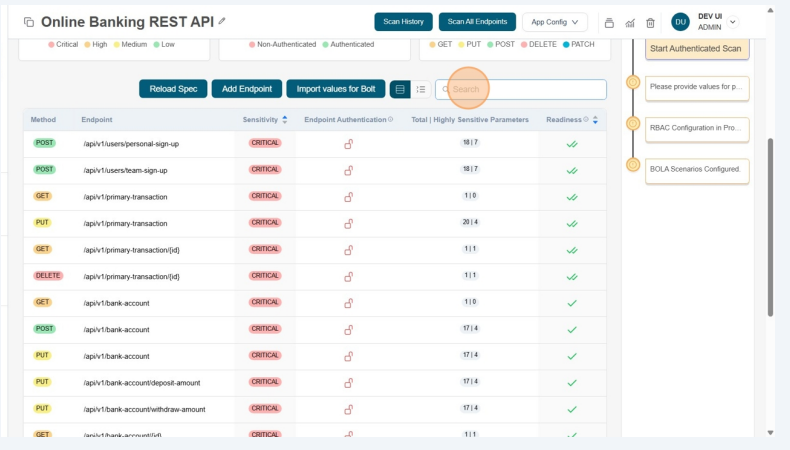Switch to the table view toggle
Screen dimensions: 790x450
click(400, 89)
